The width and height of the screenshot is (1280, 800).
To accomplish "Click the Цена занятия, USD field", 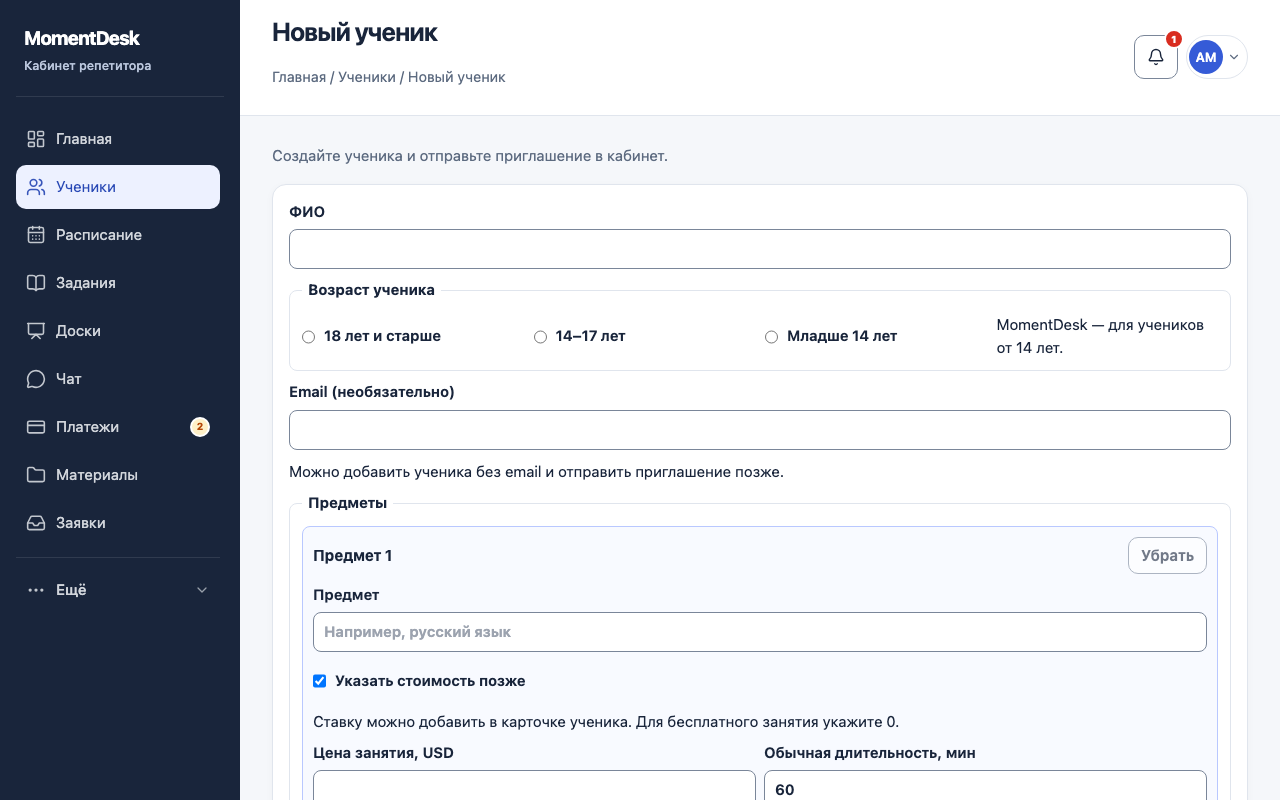I will point(534,786).
